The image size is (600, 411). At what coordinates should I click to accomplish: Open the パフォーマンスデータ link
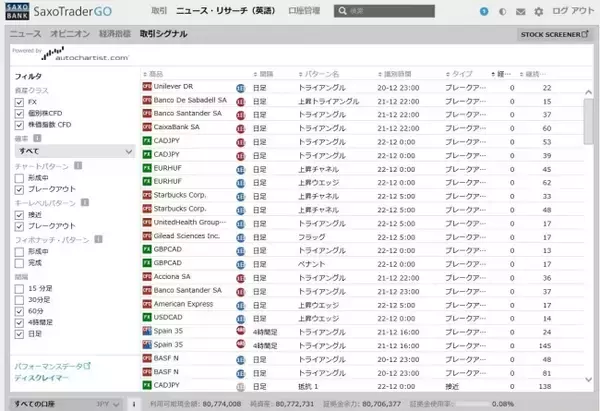click(52, 366)
